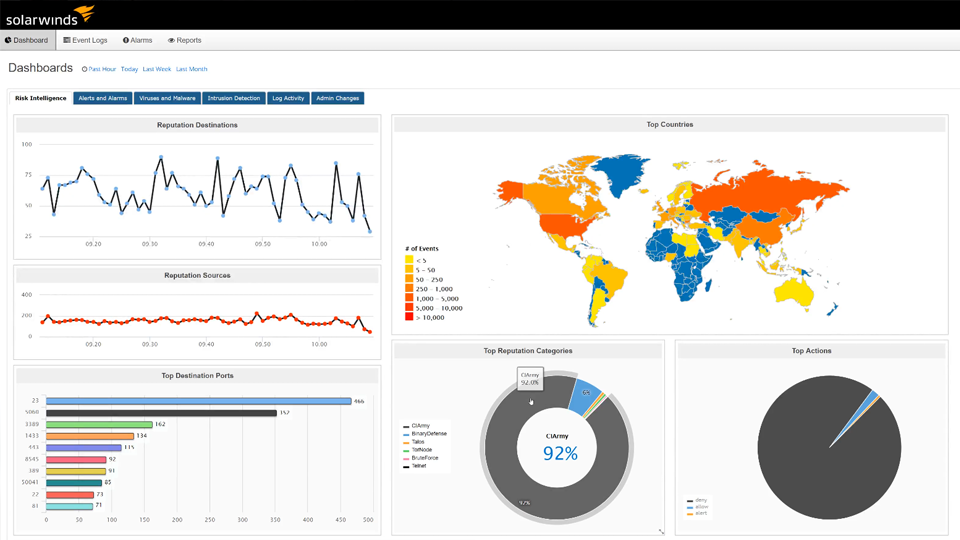Screen dimensions: 960x540
Task: Click the port 23 bar in chart
Action: tap(199, 401)
